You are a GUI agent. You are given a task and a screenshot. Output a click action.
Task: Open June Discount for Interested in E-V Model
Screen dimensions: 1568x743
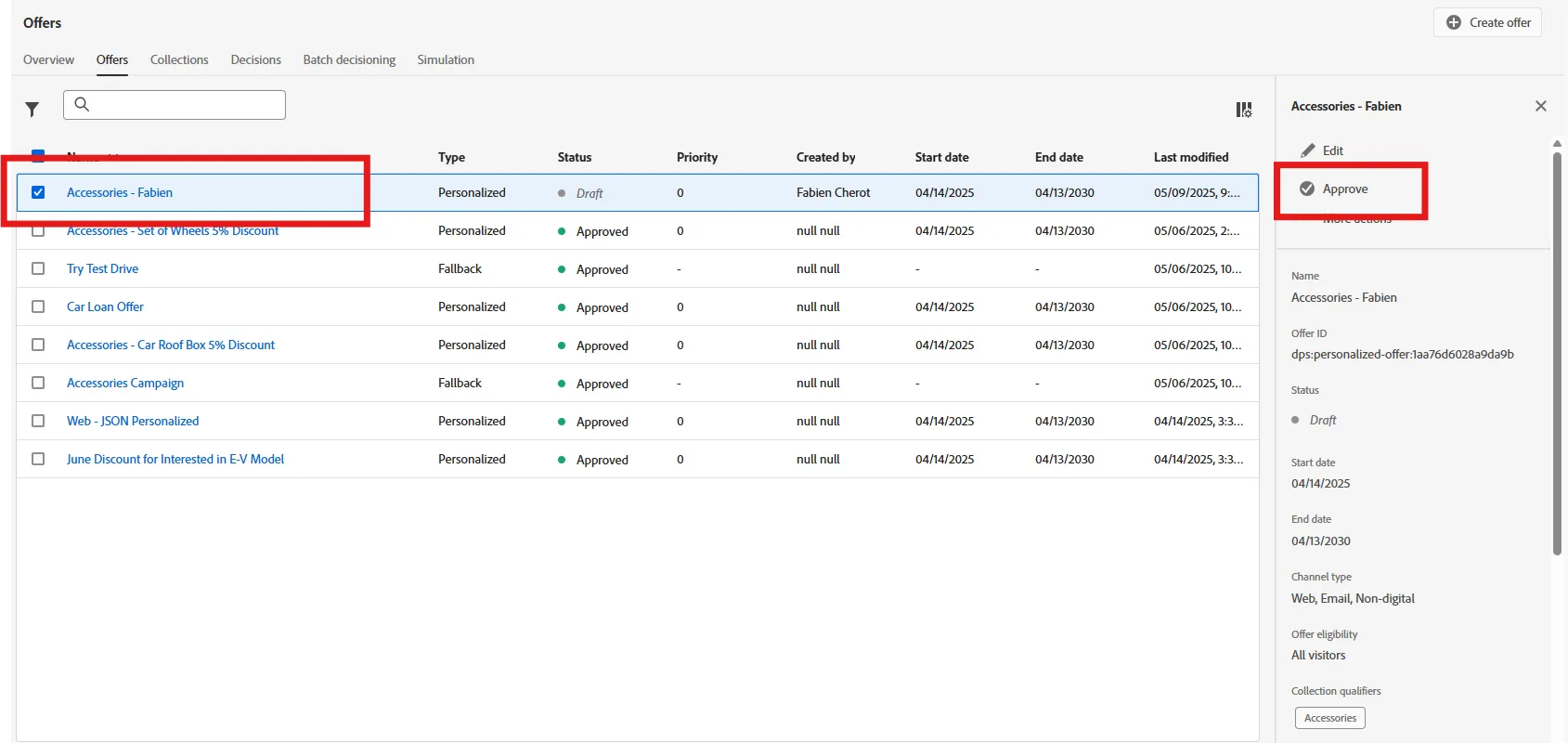[x=175, y=459]
